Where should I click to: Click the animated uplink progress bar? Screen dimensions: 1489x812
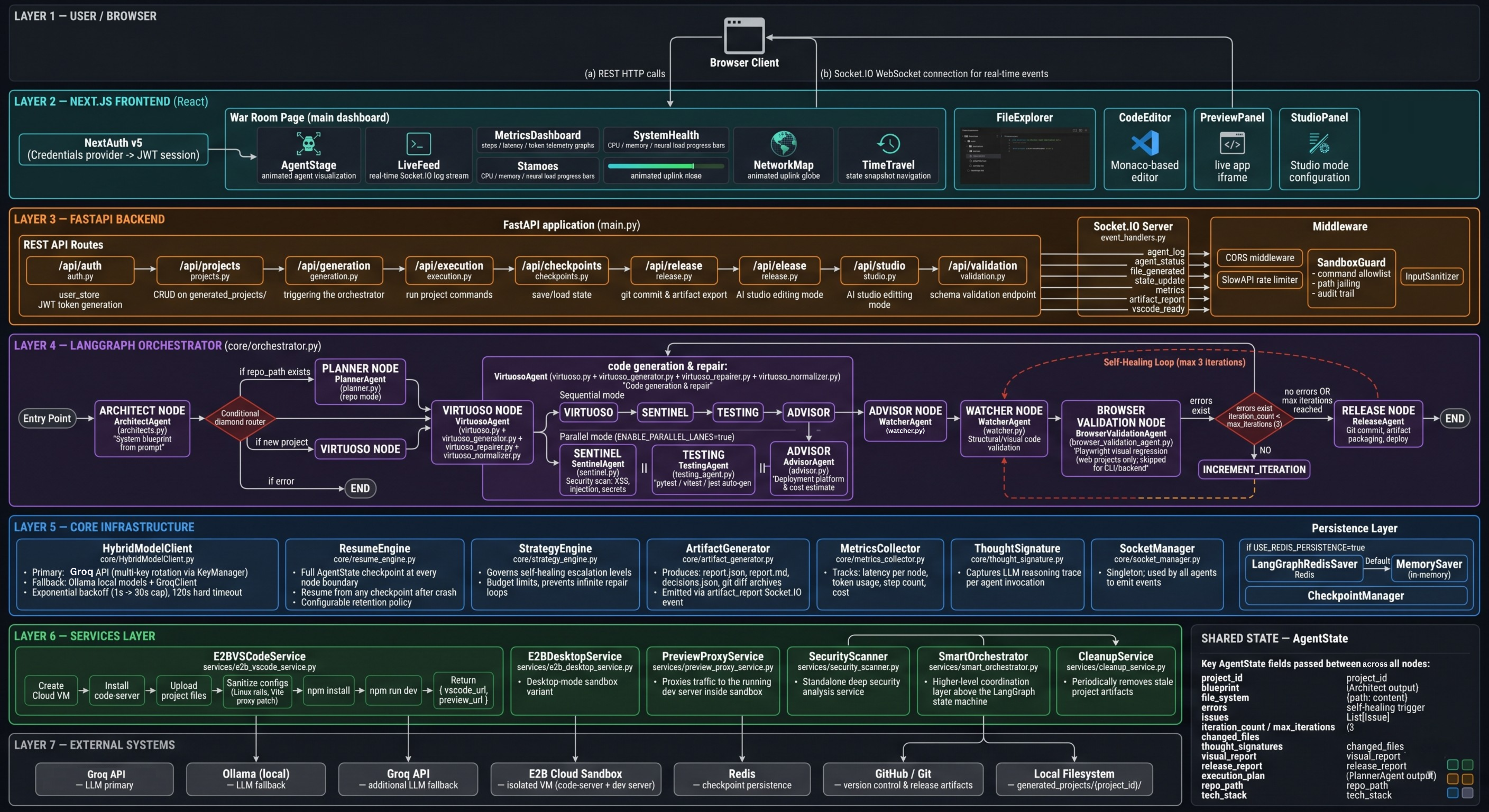point(665,166)
